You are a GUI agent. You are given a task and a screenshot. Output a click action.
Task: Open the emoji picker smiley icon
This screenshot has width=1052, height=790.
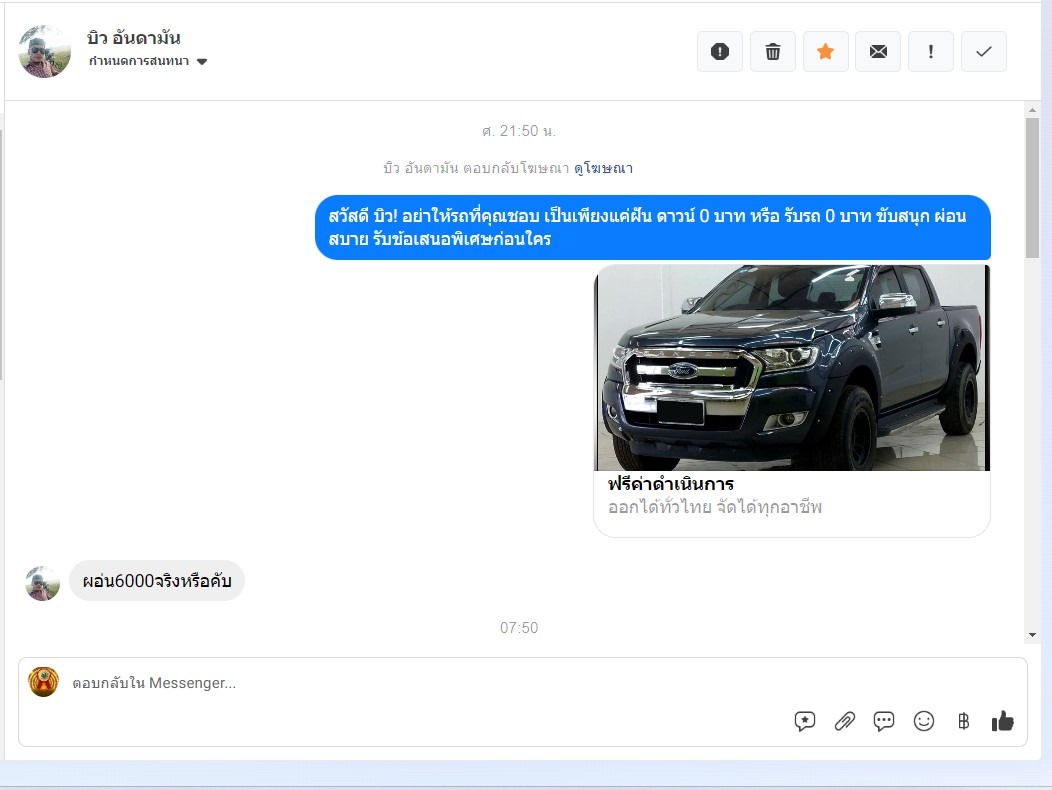pos(924,721)
